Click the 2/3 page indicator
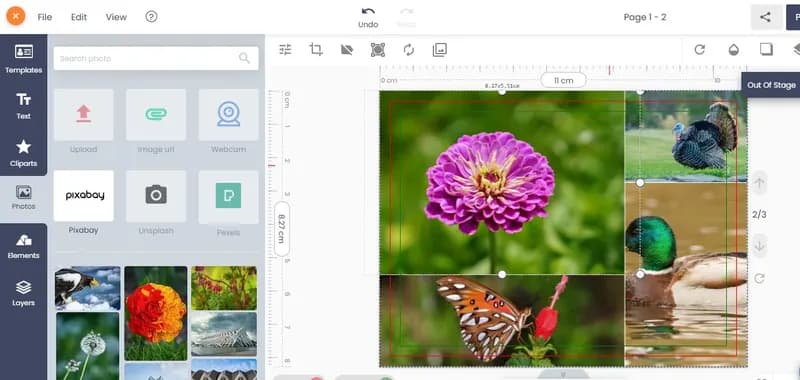 tap(759, 215)
